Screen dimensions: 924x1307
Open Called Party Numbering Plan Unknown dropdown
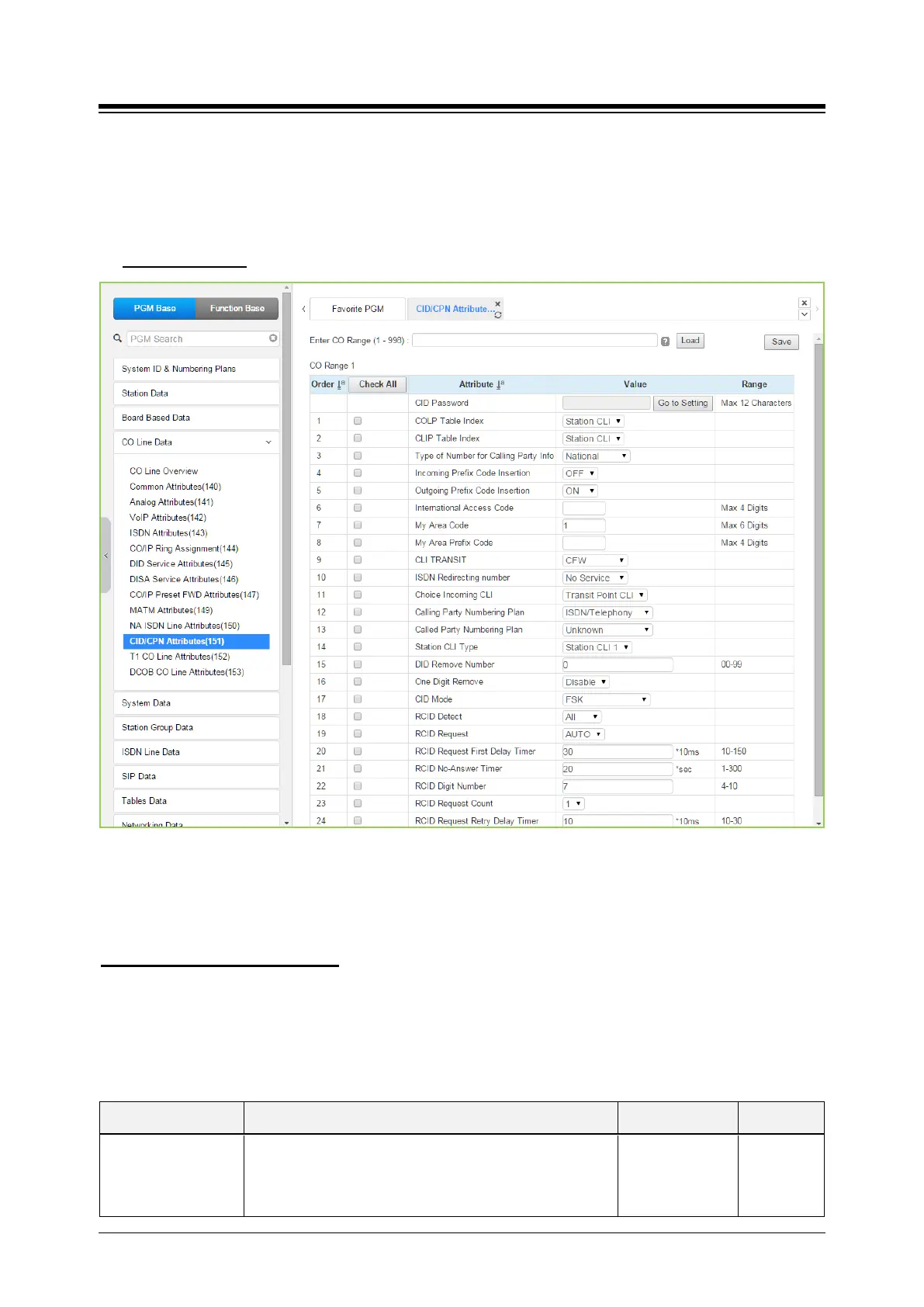[607, 630]
